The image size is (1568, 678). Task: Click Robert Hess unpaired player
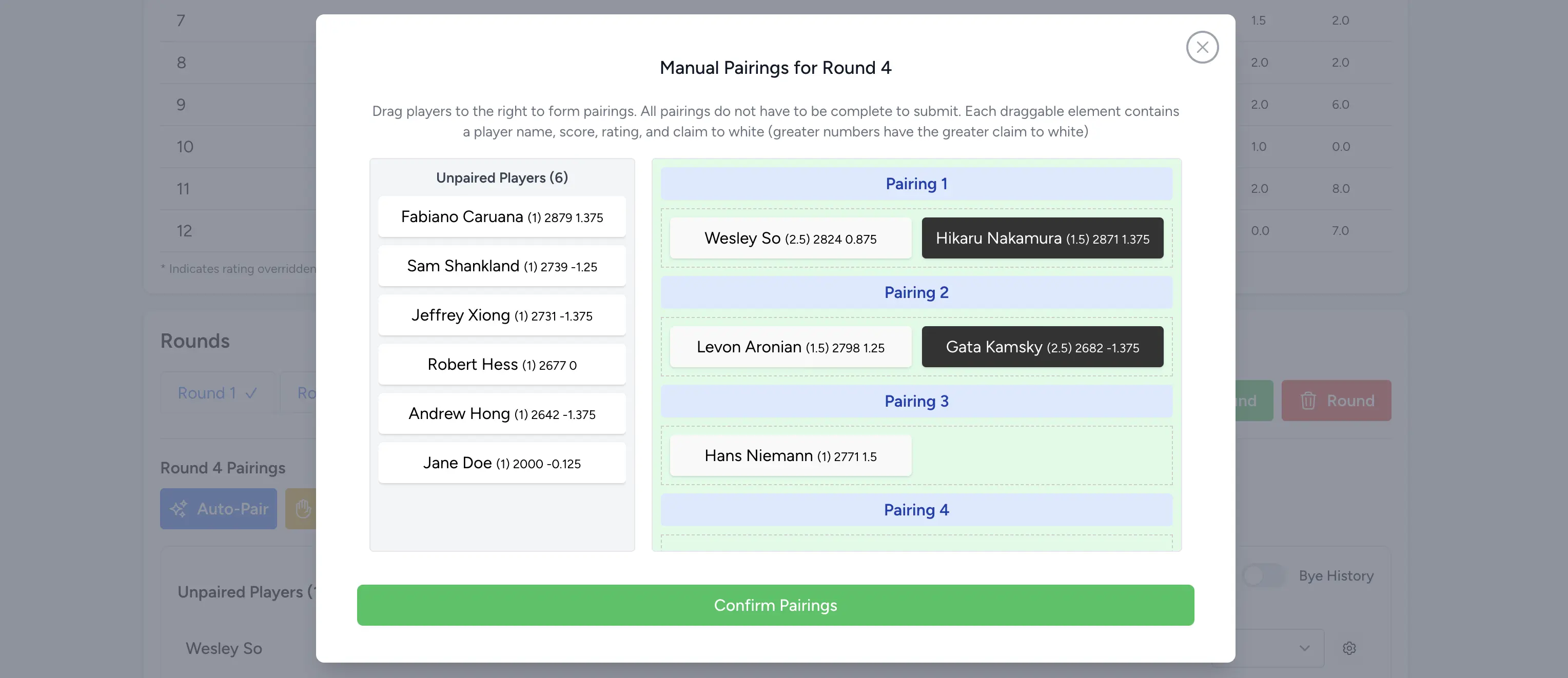(502, 365)
